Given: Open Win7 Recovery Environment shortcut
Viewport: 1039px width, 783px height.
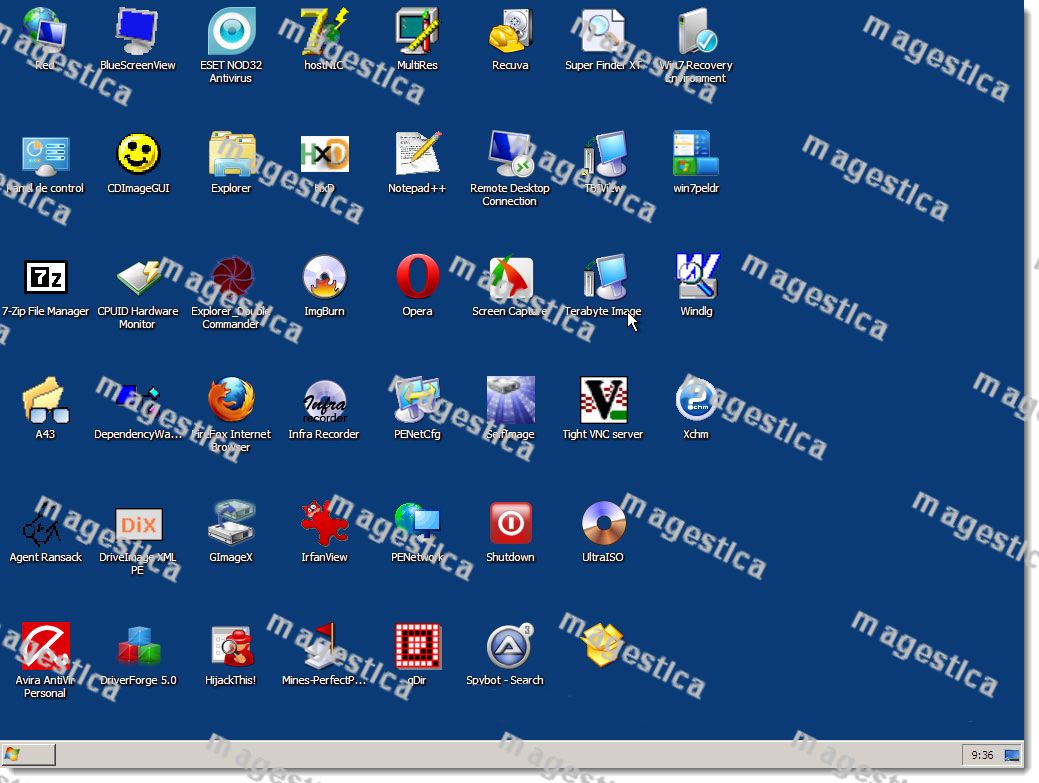Looking at the screenshot, I should point(696,32).
